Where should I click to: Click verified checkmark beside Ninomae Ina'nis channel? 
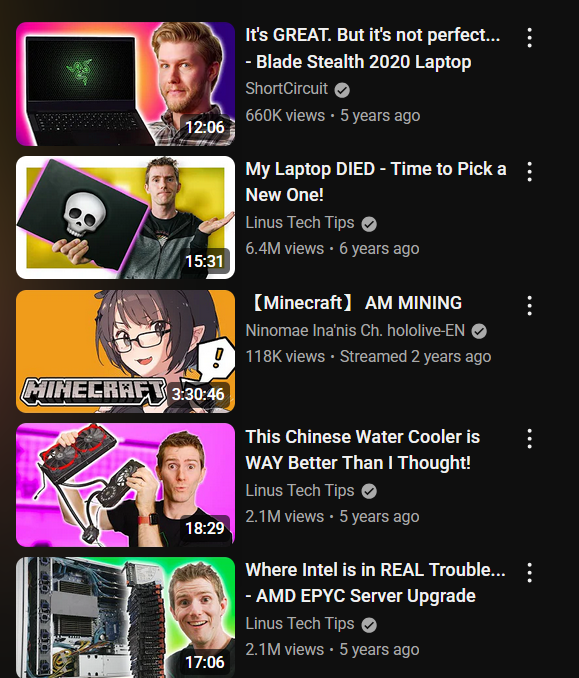pos(479,331)
